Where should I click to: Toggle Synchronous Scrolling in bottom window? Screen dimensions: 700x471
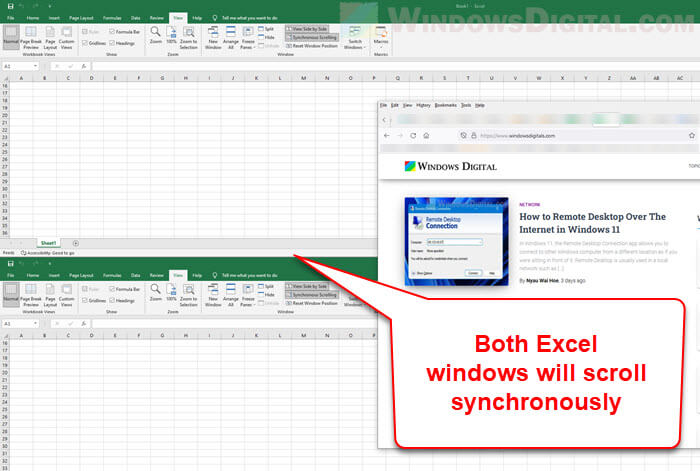(x=312, y=295)
